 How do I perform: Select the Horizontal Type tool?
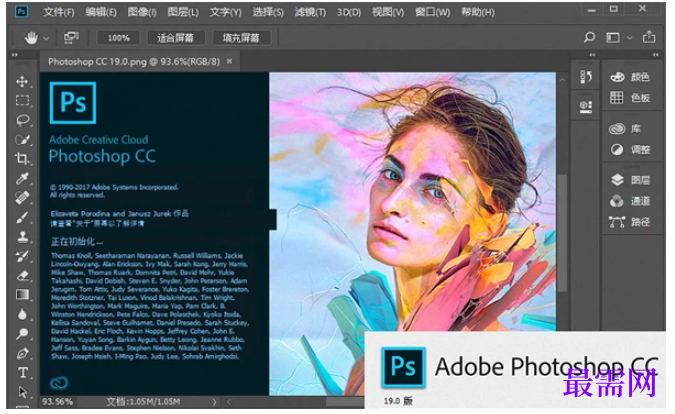tap(22, 373)
